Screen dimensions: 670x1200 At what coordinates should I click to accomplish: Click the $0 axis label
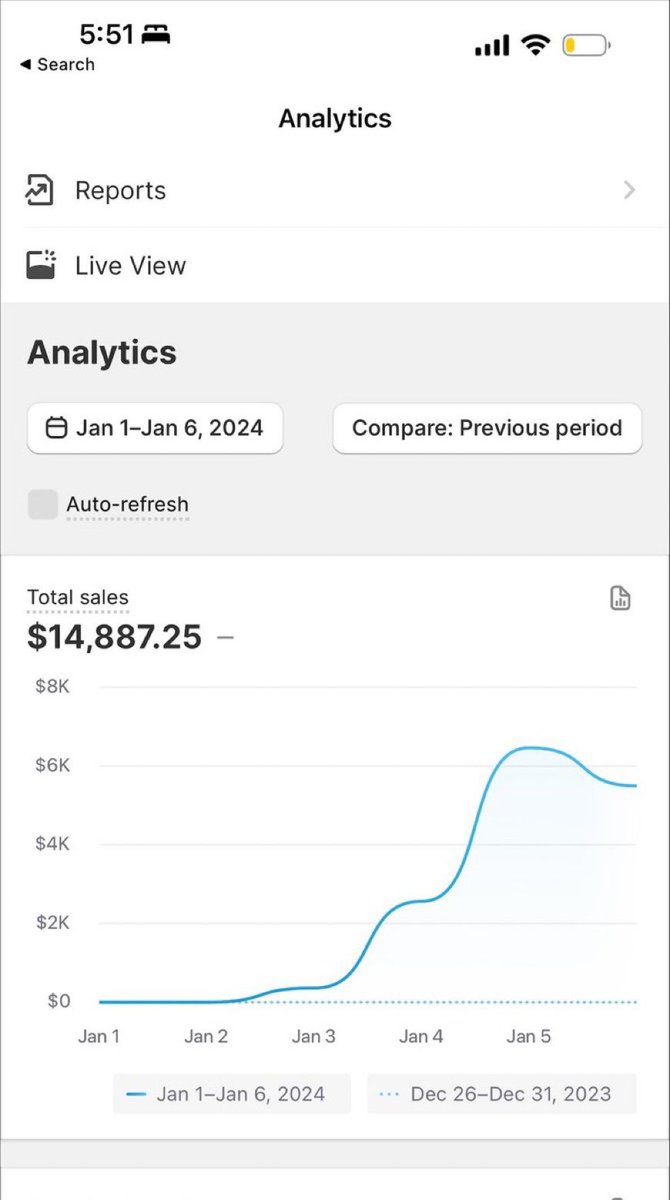coord(59,1001)
